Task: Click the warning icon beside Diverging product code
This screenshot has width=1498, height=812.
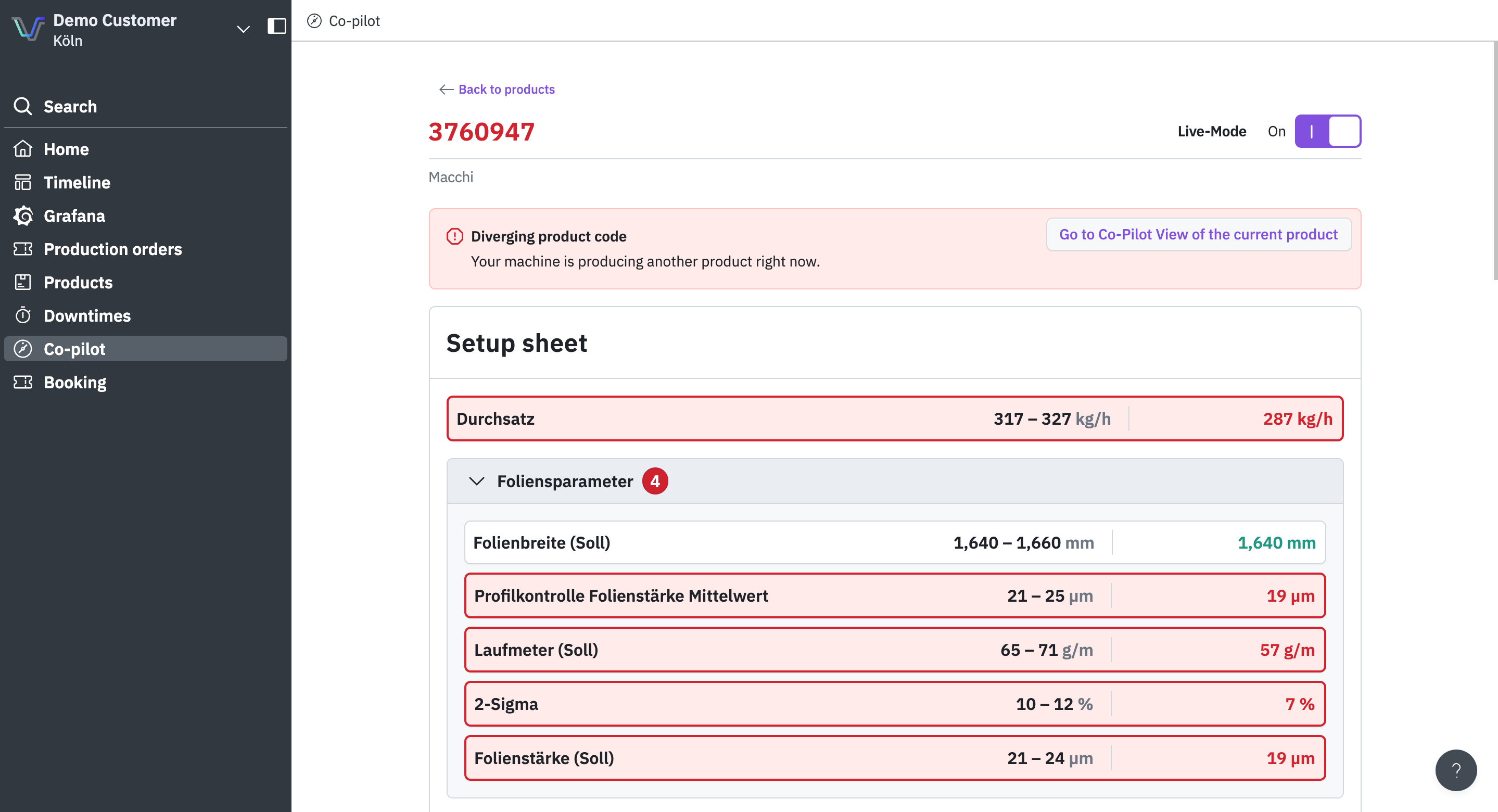Action: pyautogui.click(x=454, y=236)
